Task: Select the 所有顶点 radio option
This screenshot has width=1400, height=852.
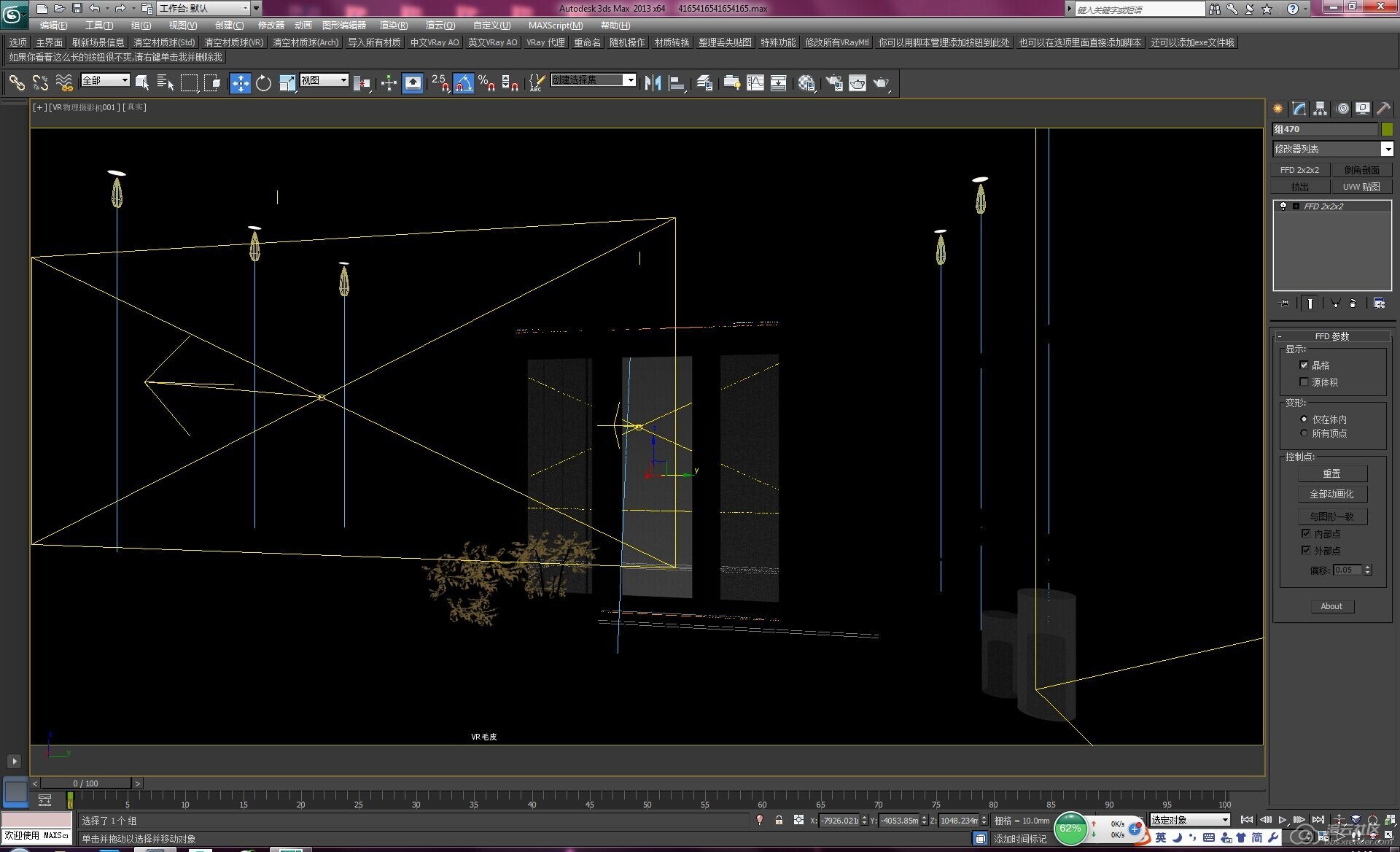Action: [1304, 433]
